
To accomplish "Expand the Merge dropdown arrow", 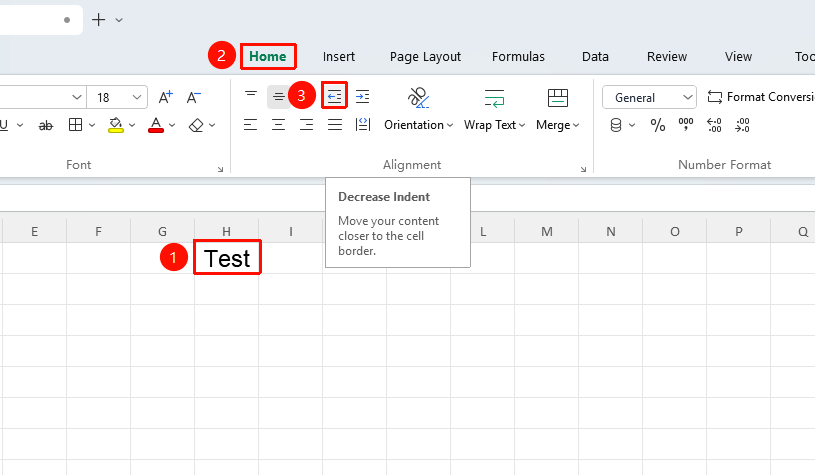I will pos(576,125).
